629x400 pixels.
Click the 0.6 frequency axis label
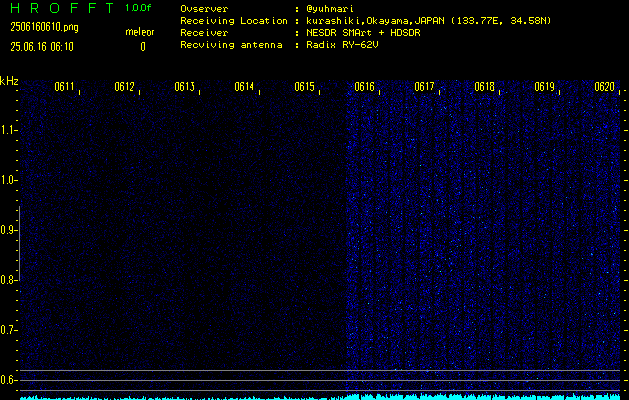8,380
